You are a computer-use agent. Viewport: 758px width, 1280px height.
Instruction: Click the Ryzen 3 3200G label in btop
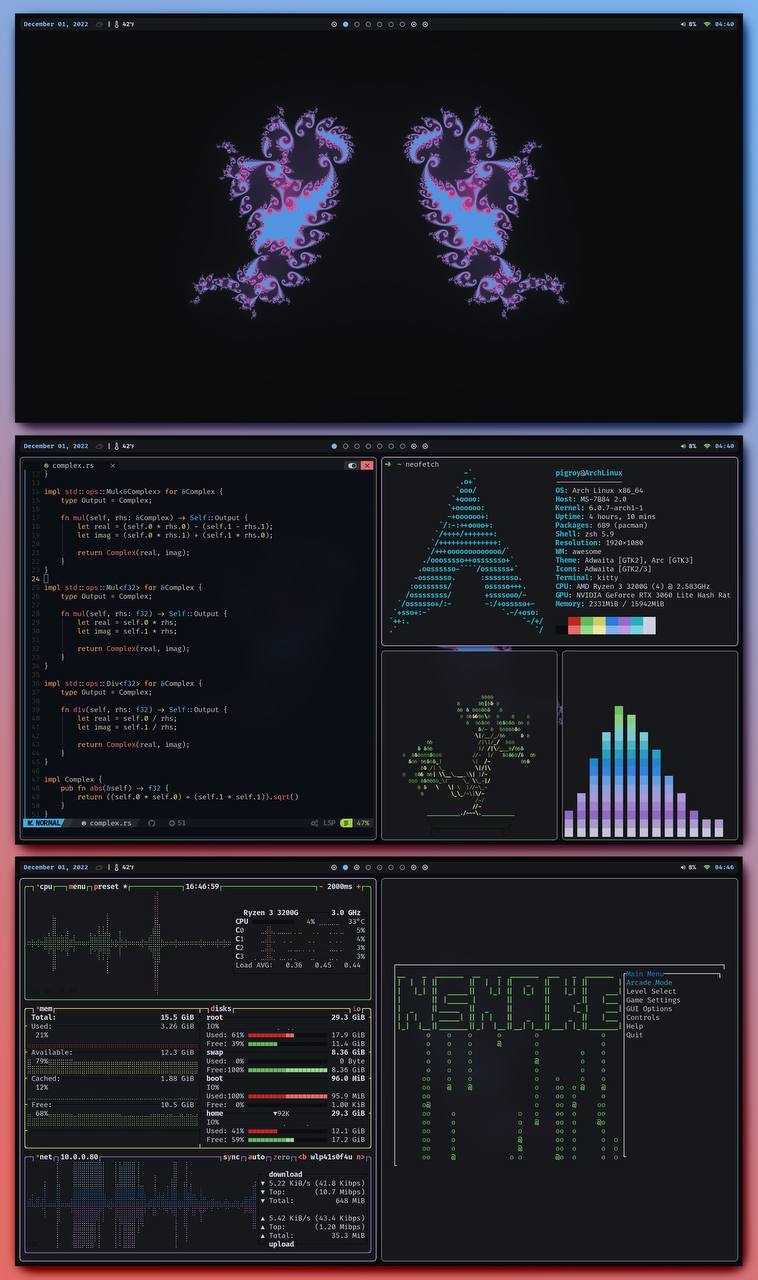(270, 912)
